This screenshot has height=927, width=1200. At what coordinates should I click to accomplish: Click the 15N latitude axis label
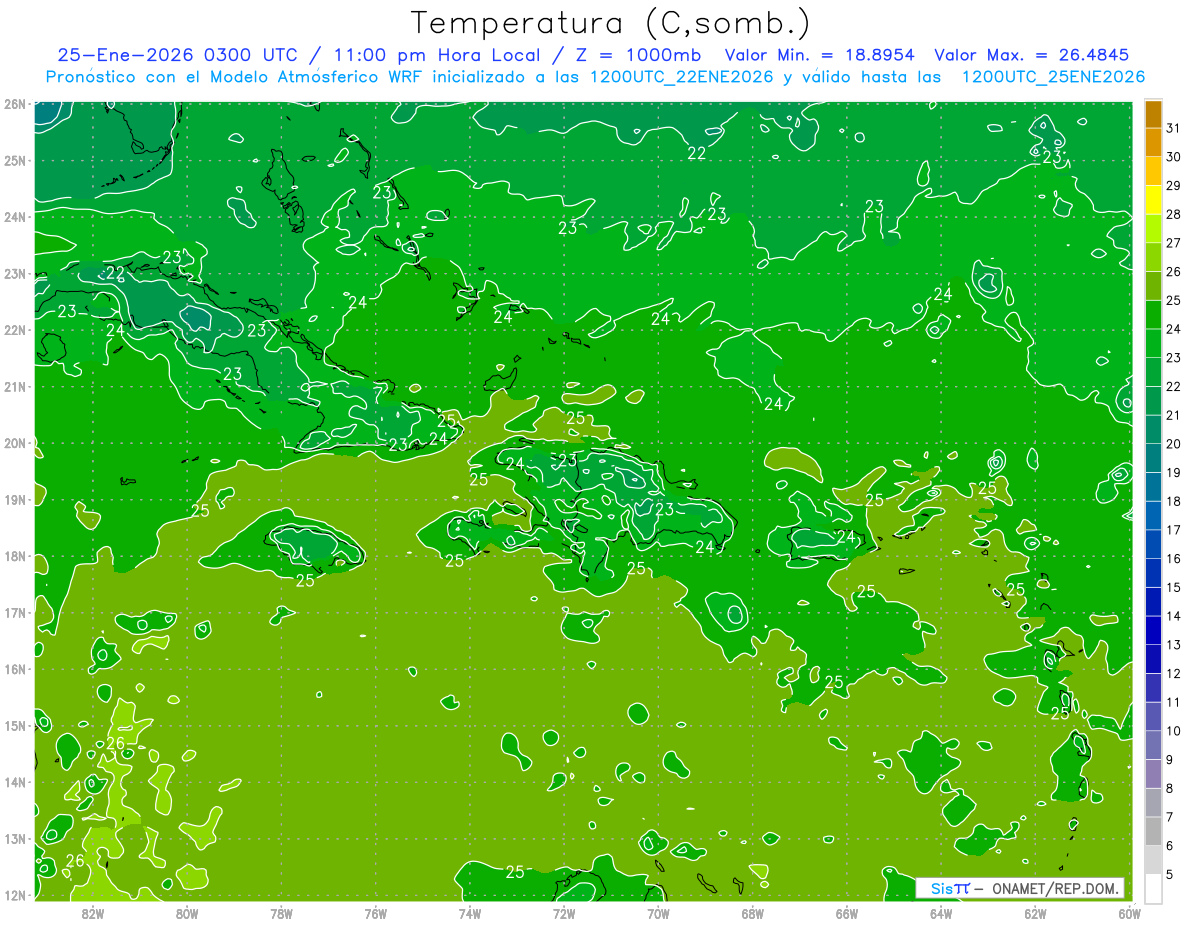click(x=14, y=725)
